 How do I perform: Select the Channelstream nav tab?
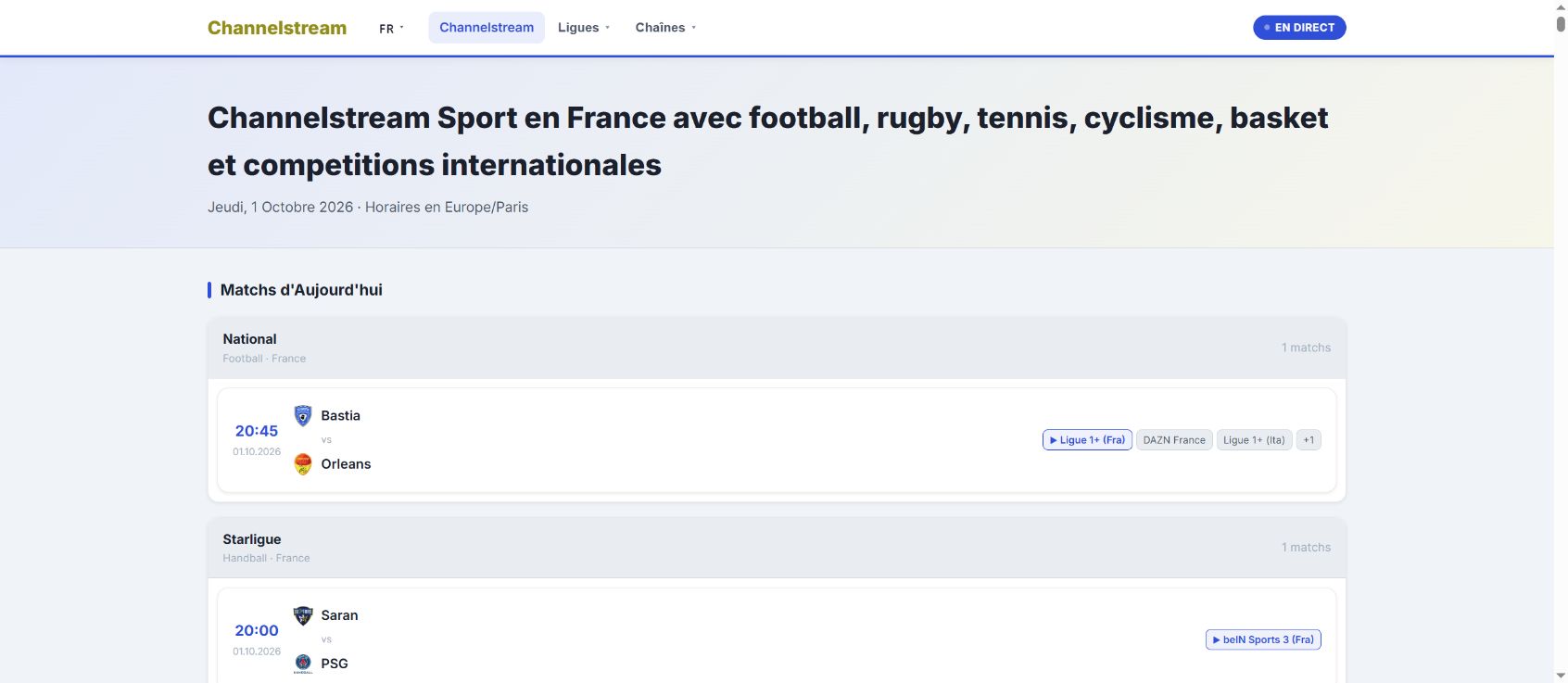point(487,28)
